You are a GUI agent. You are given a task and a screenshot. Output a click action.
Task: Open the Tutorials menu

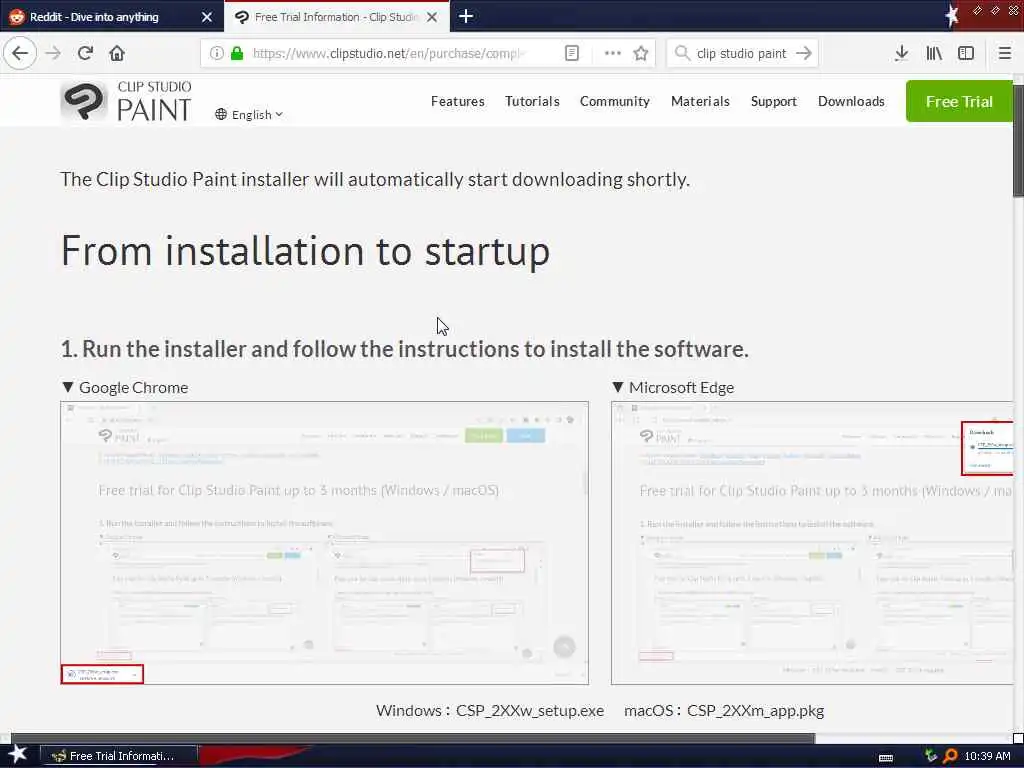coord(532,101)
